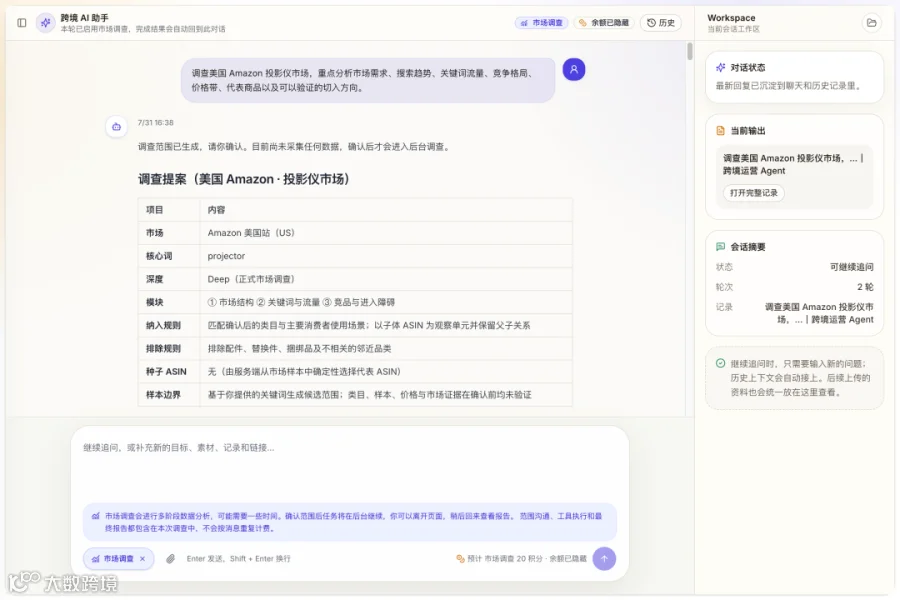Click the chart icon in the blue notice banner
900x600 pixels.
tap(95, 516)
